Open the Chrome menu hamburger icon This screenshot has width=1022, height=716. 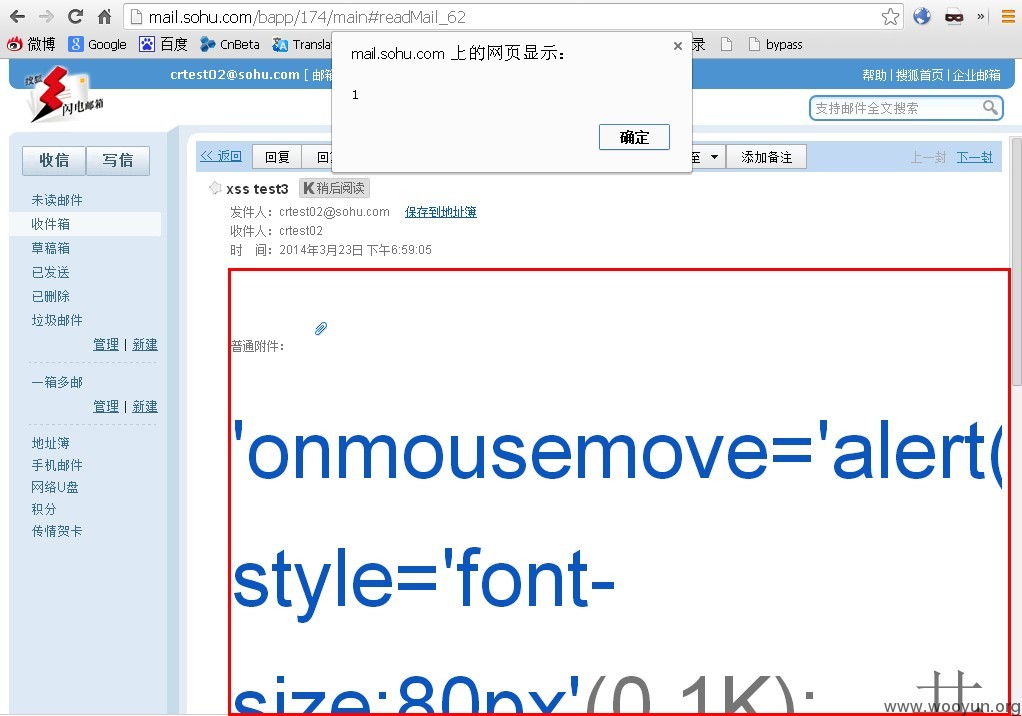(x=1008, y=17)
